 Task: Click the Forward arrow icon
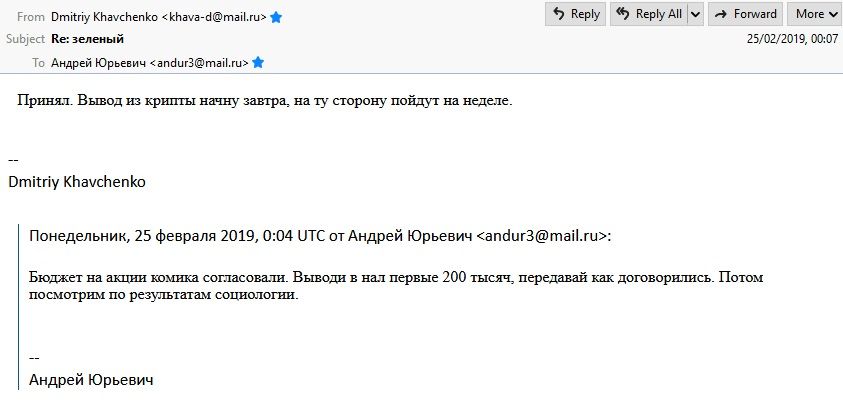[721, 15]
